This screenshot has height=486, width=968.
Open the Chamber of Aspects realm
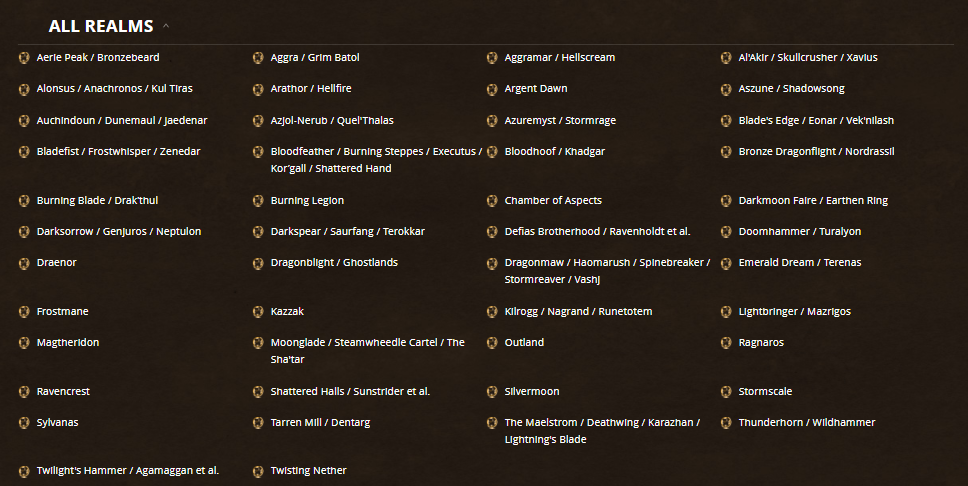click(x=553, y=201)
